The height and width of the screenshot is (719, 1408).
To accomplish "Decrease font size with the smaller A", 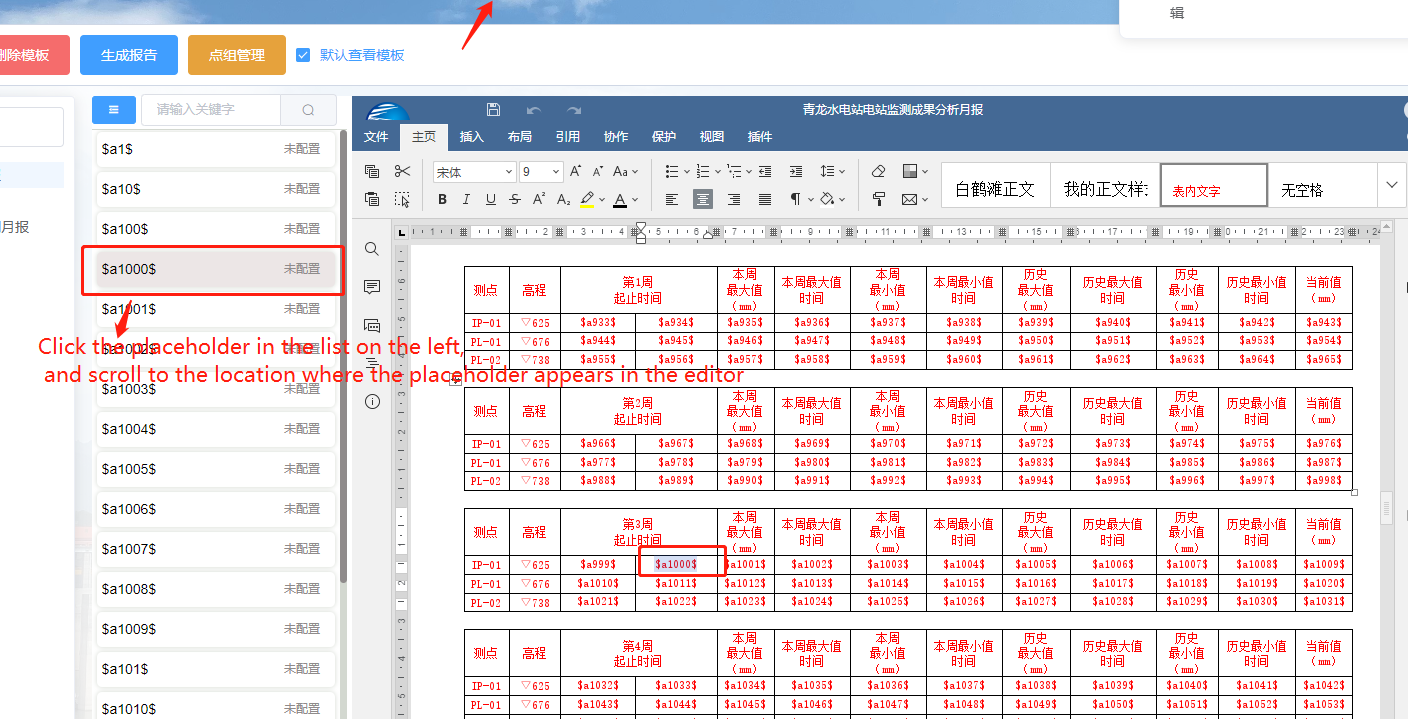I will [x=598, y=171].
